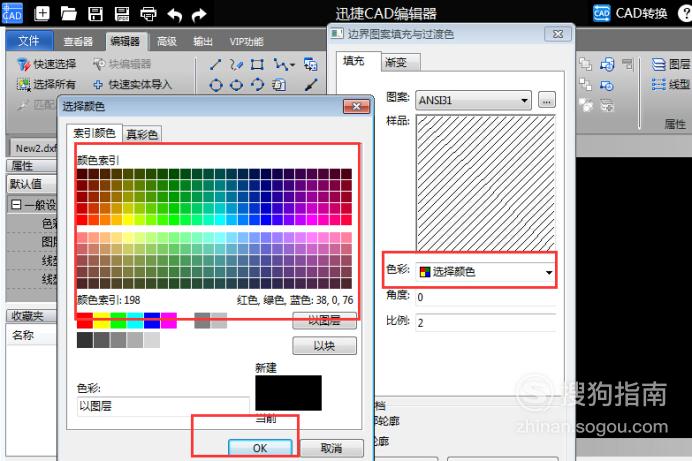
Task: Click the 快速选择 quick select tool
Action: 46,64
